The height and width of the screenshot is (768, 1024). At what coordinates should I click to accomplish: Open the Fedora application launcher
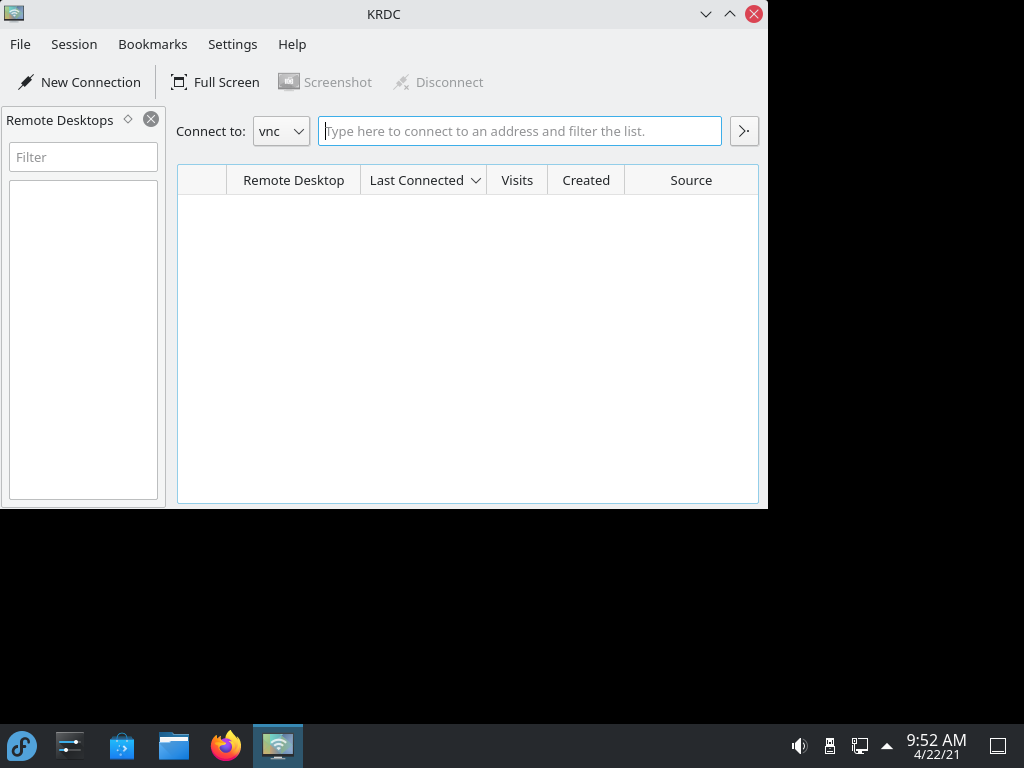22,746
